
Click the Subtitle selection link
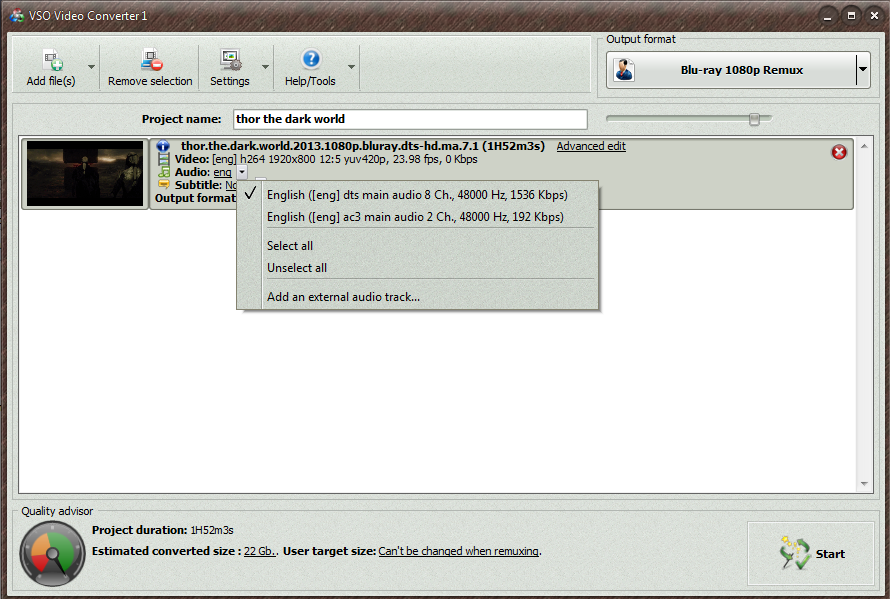231,185
